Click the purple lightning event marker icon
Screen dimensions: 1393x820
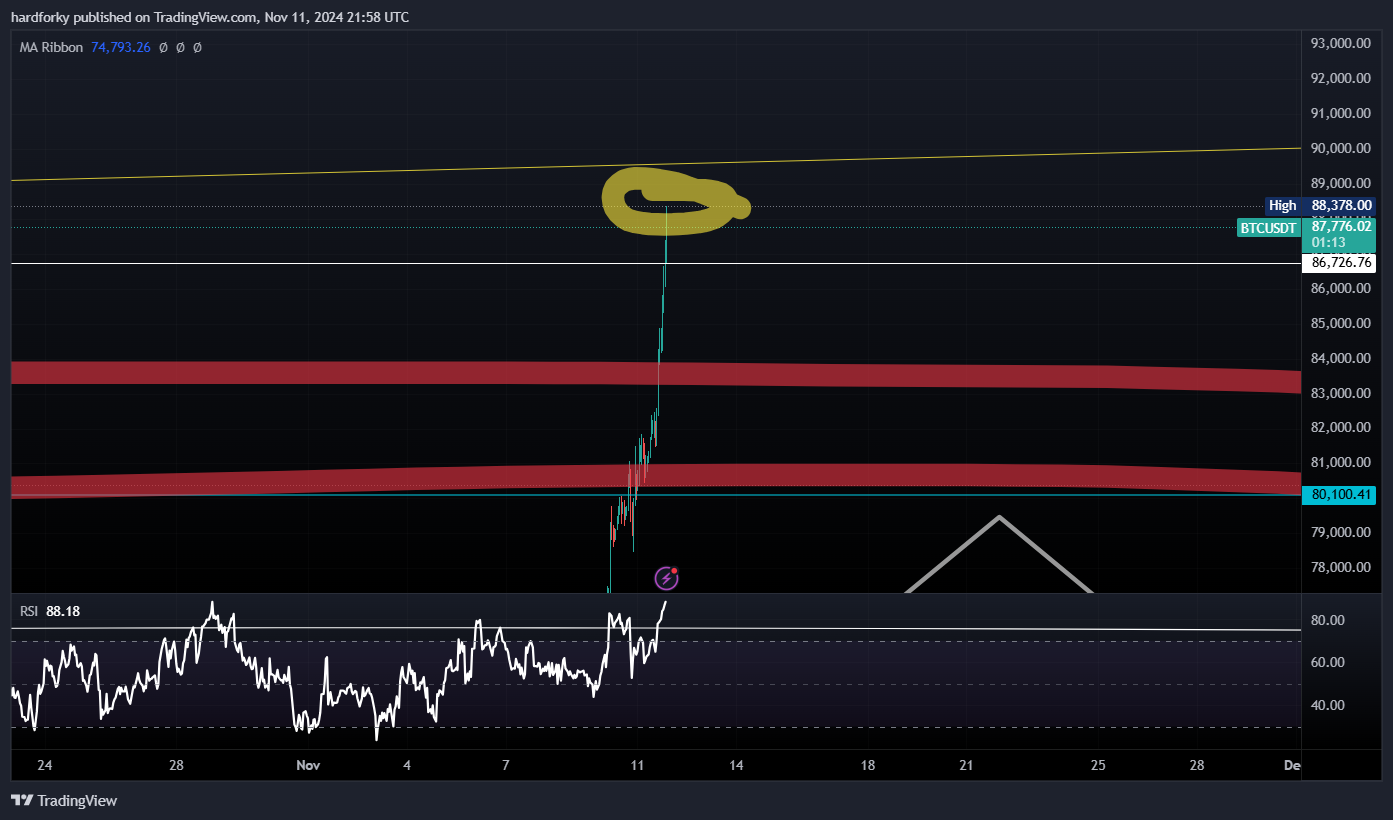(x=667, y=577)
